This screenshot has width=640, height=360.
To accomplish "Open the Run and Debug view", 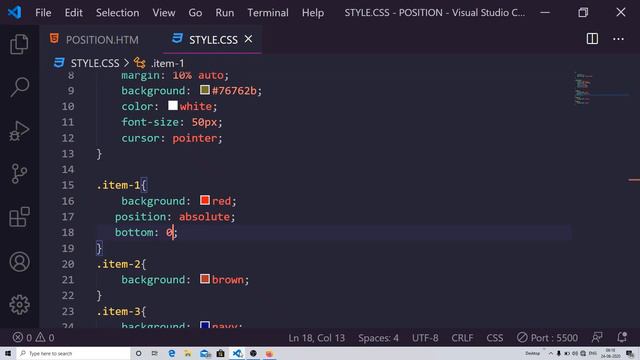I will click(19, 131).
